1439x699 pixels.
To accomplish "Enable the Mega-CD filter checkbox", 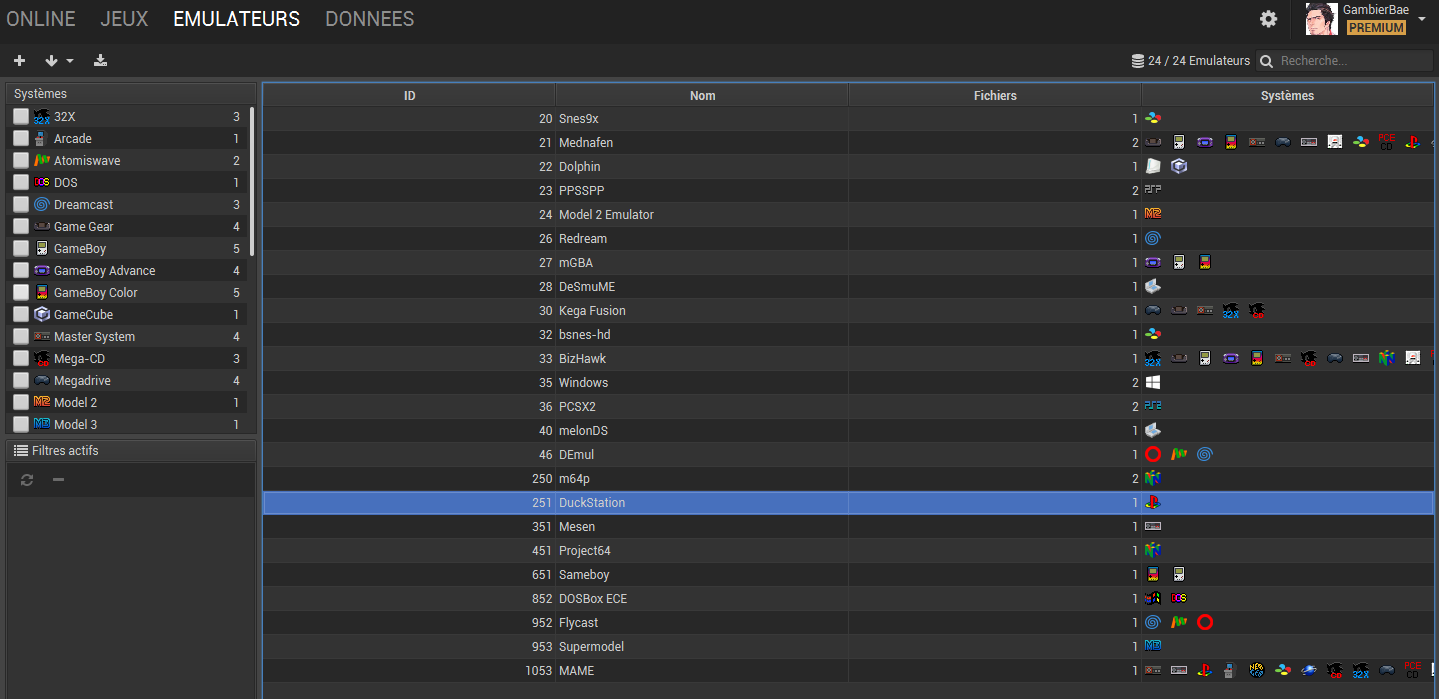I will point(21,359).
